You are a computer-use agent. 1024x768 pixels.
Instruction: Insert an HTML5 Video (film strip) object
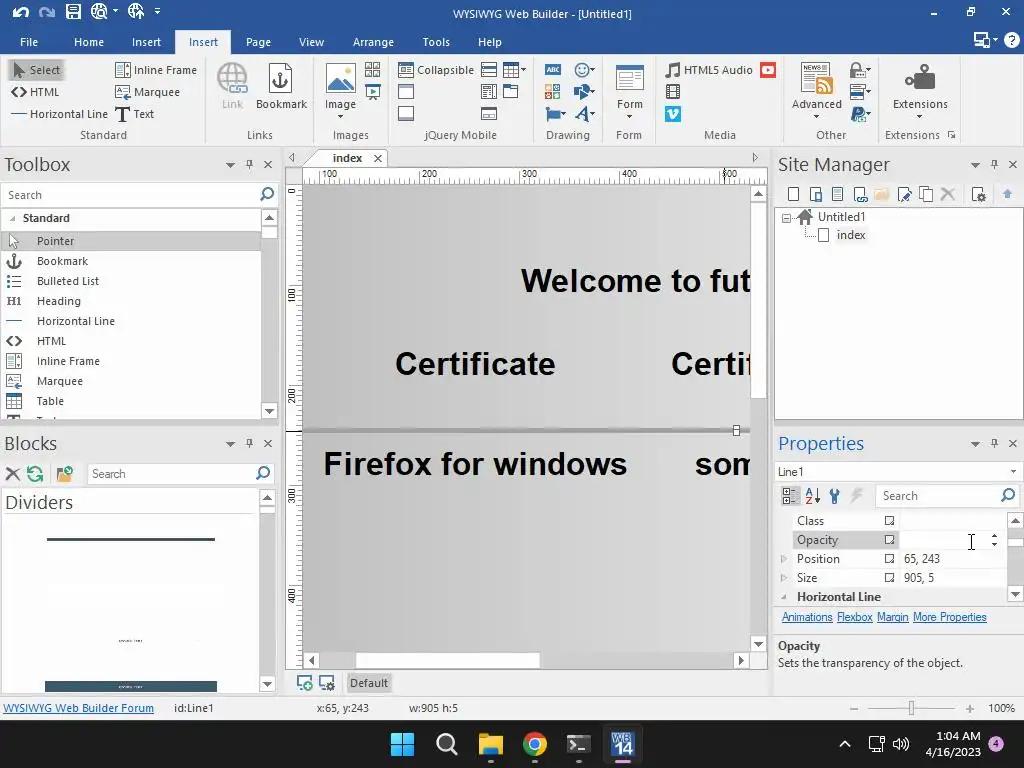673,92
